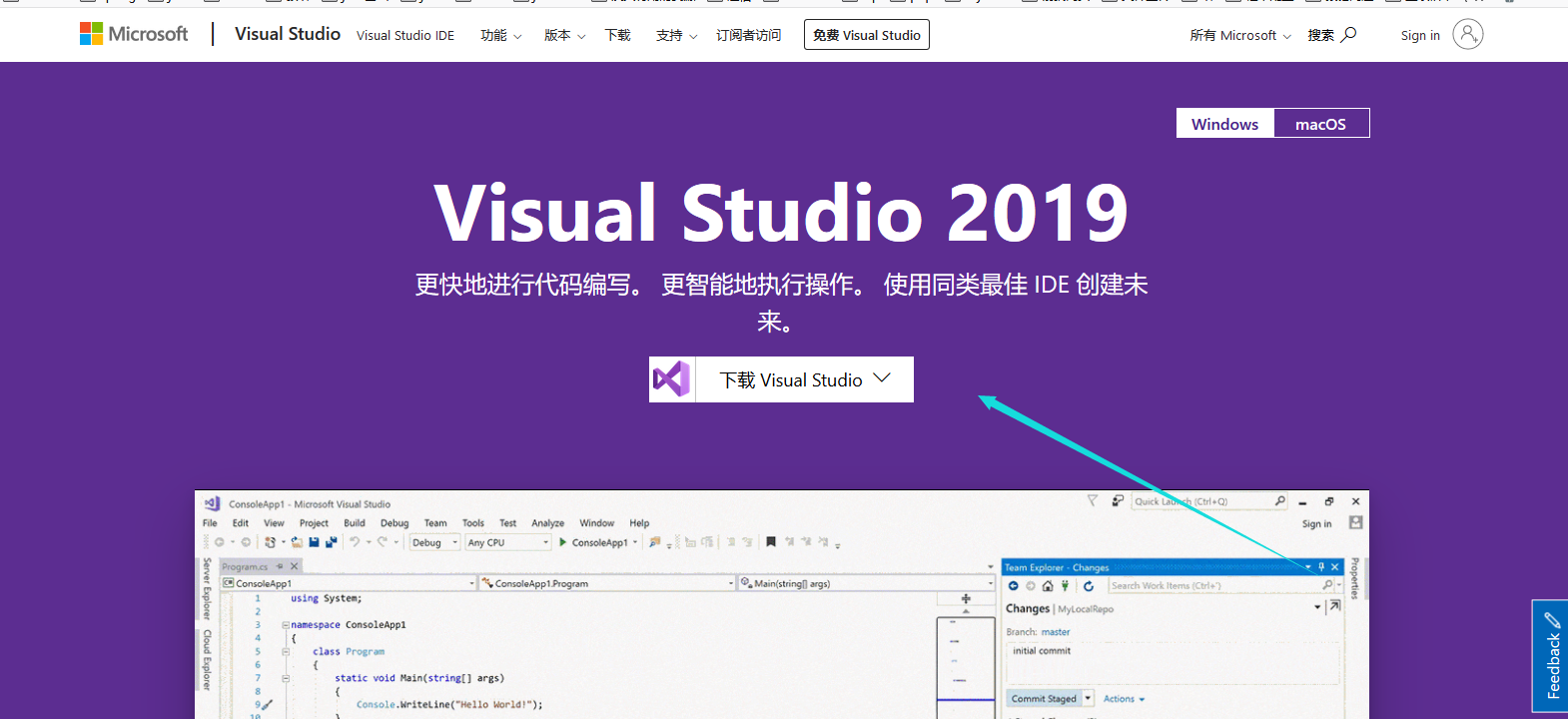The width and height of the screenshot is (1568, 719).
Task: Open the Cloud Explorer side tab
Action: click(x=207, y=659)
